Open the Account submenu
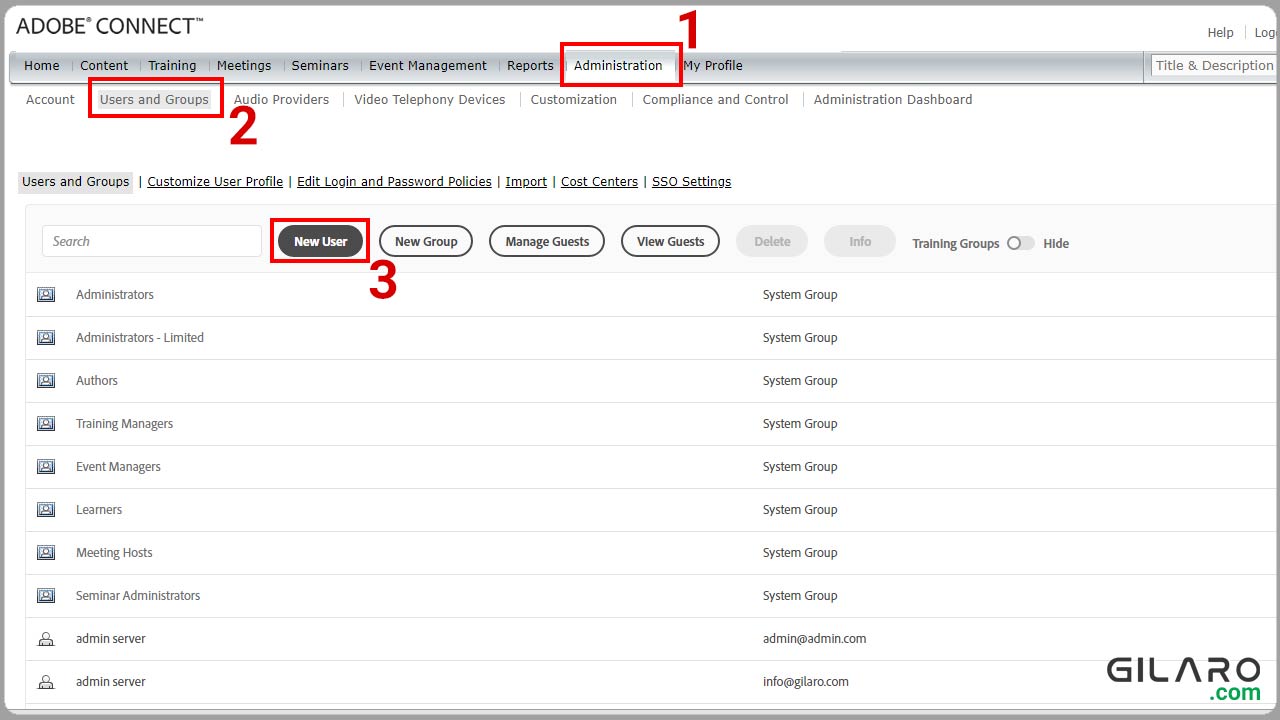Screen dimensions: 1280x720 coord(50,100)
